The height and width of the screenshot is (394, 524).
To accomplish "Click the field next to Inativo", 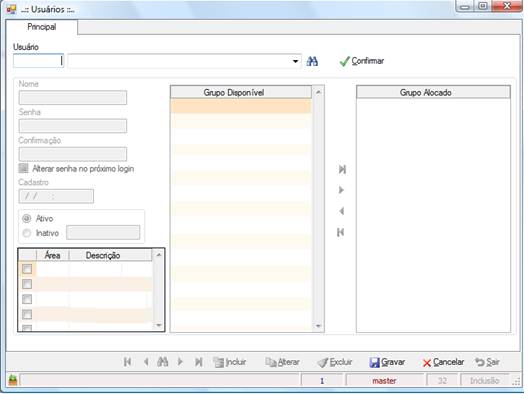I will pyautogui.click(x=103, y=233).
